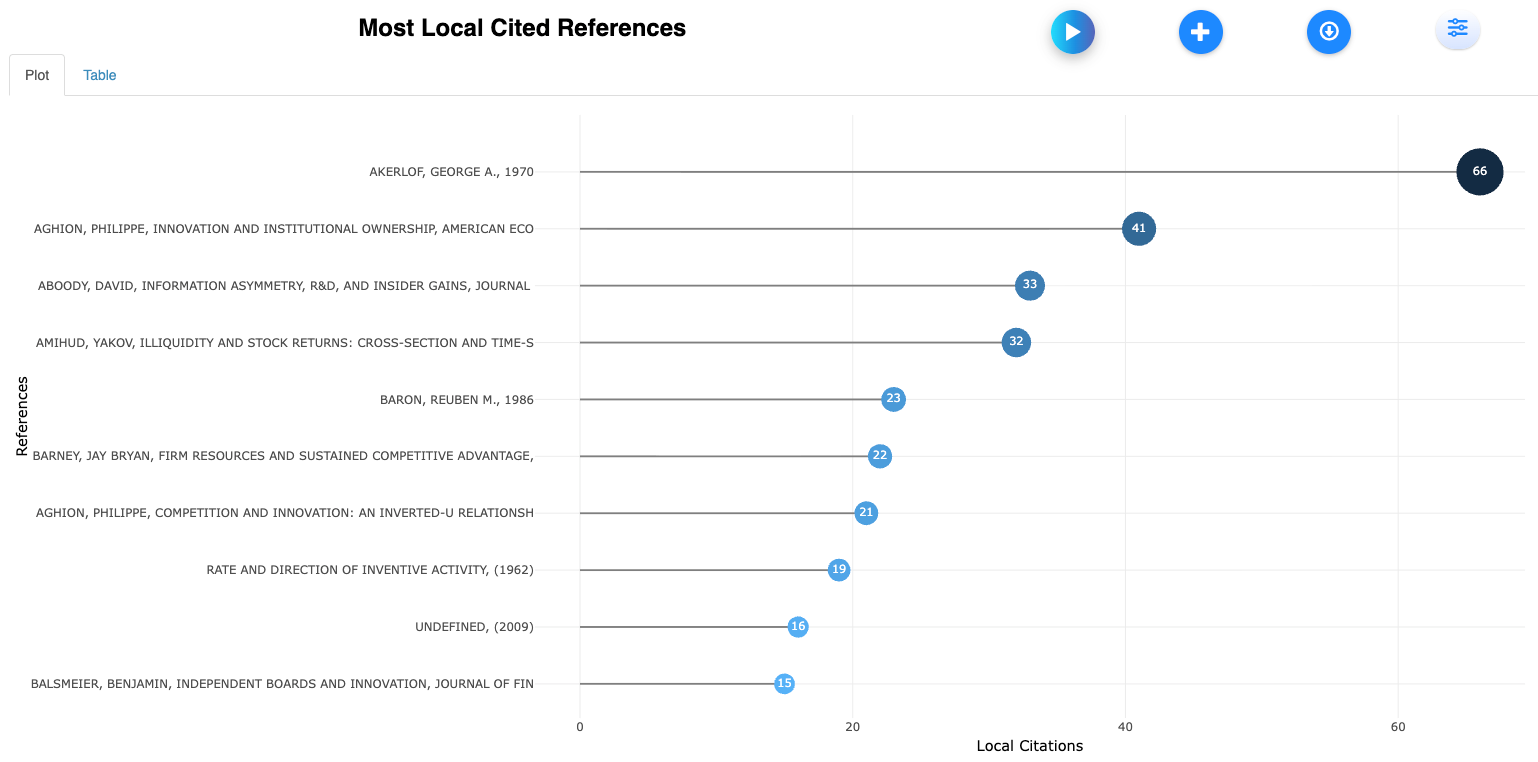Click the Baron data point labeled 23
Screen dimensions: 1538x762
893,399
